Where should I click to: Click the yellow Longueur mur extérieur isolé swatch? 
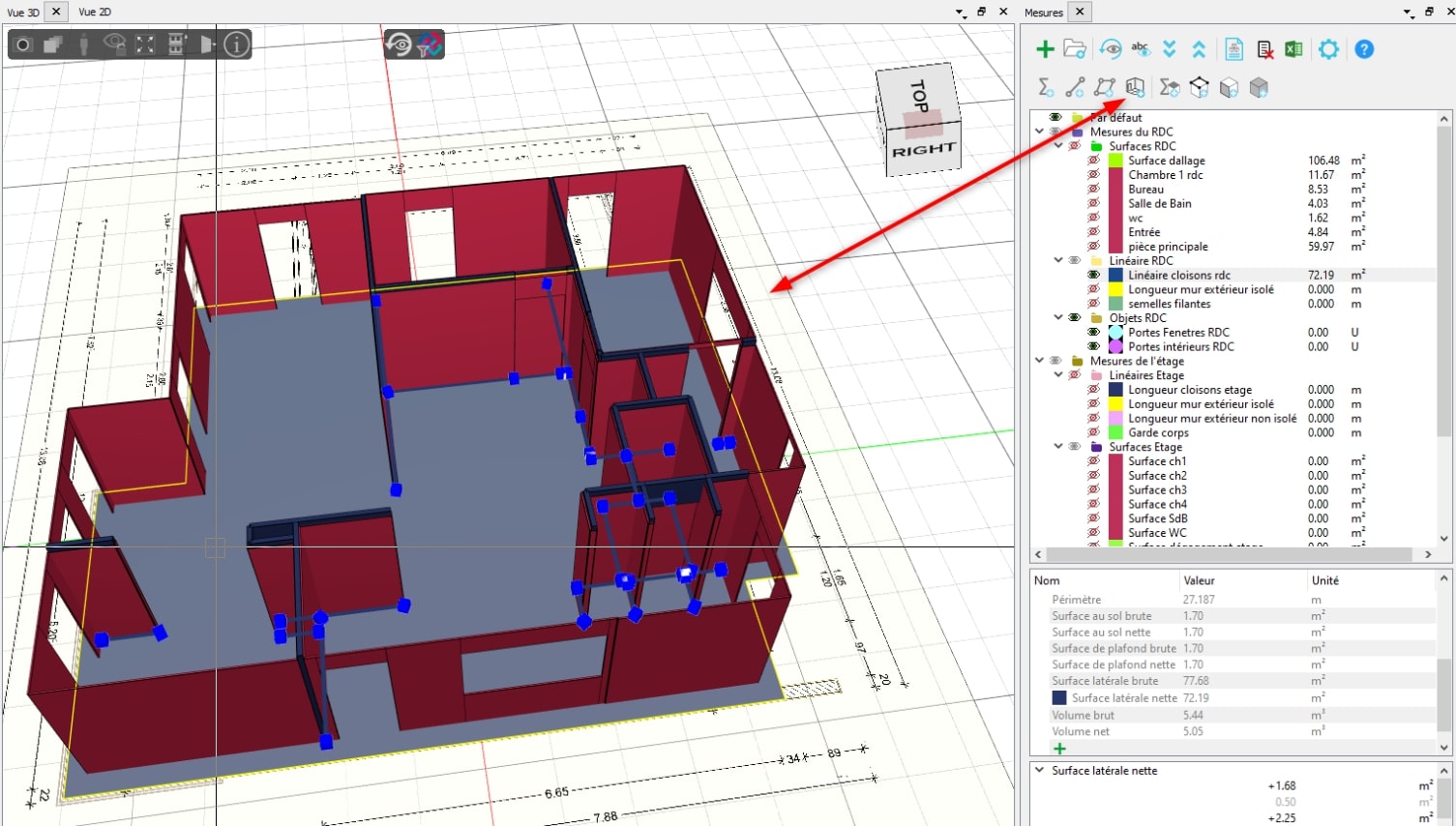pos(1115,289)
